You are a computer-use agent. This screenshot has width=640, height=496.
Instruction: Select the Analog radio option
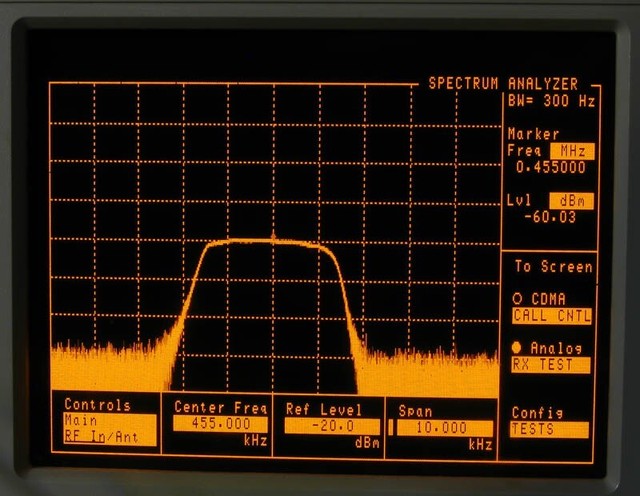coord(517,348)
